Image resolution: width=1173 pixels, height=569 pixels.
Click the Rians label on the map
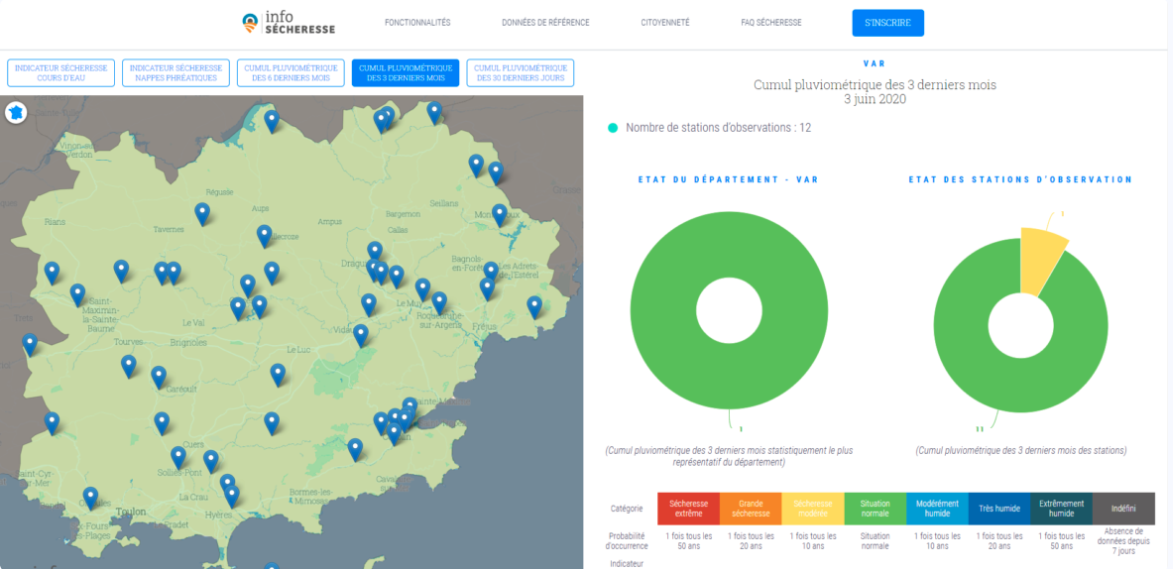click(55, 221)
